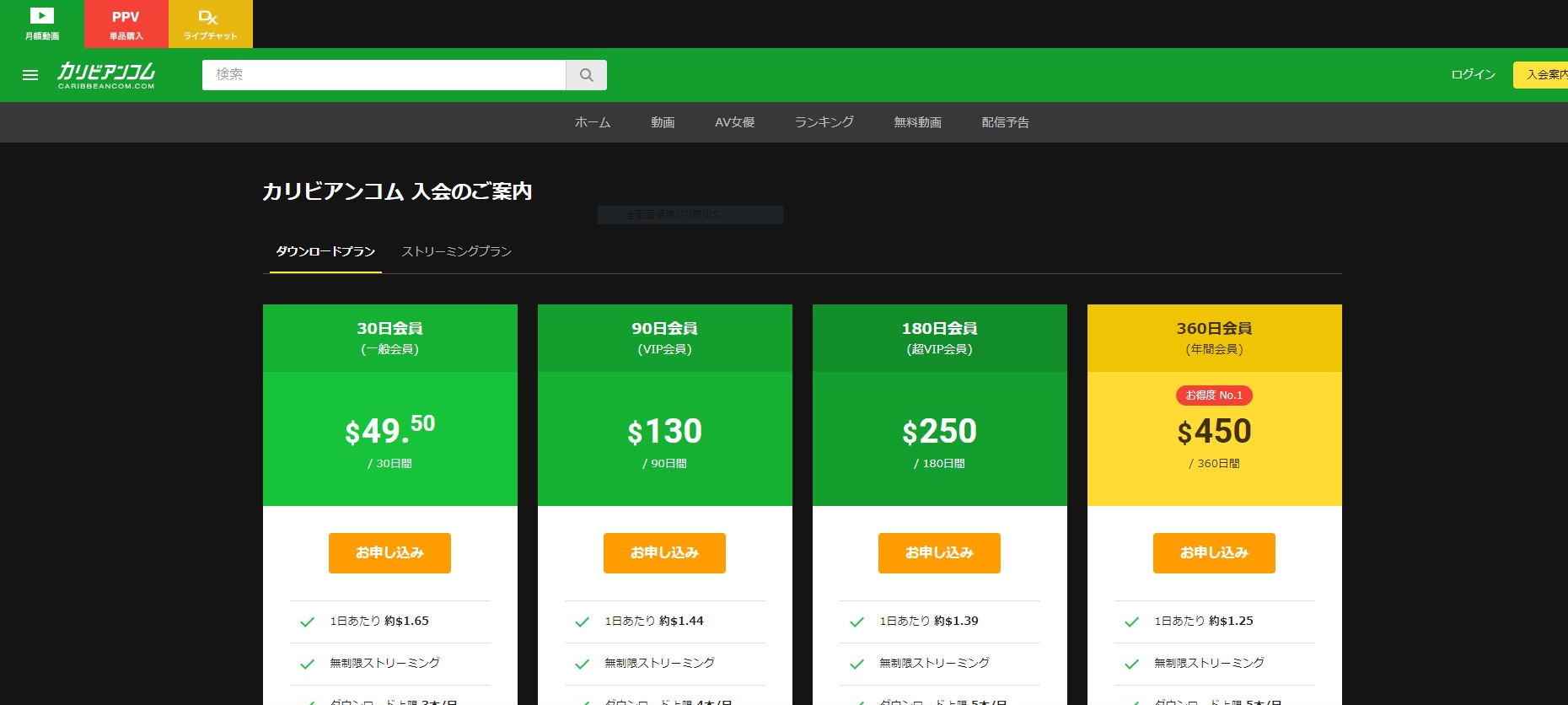Open the 無料動画 menu item

pos(918,122)
